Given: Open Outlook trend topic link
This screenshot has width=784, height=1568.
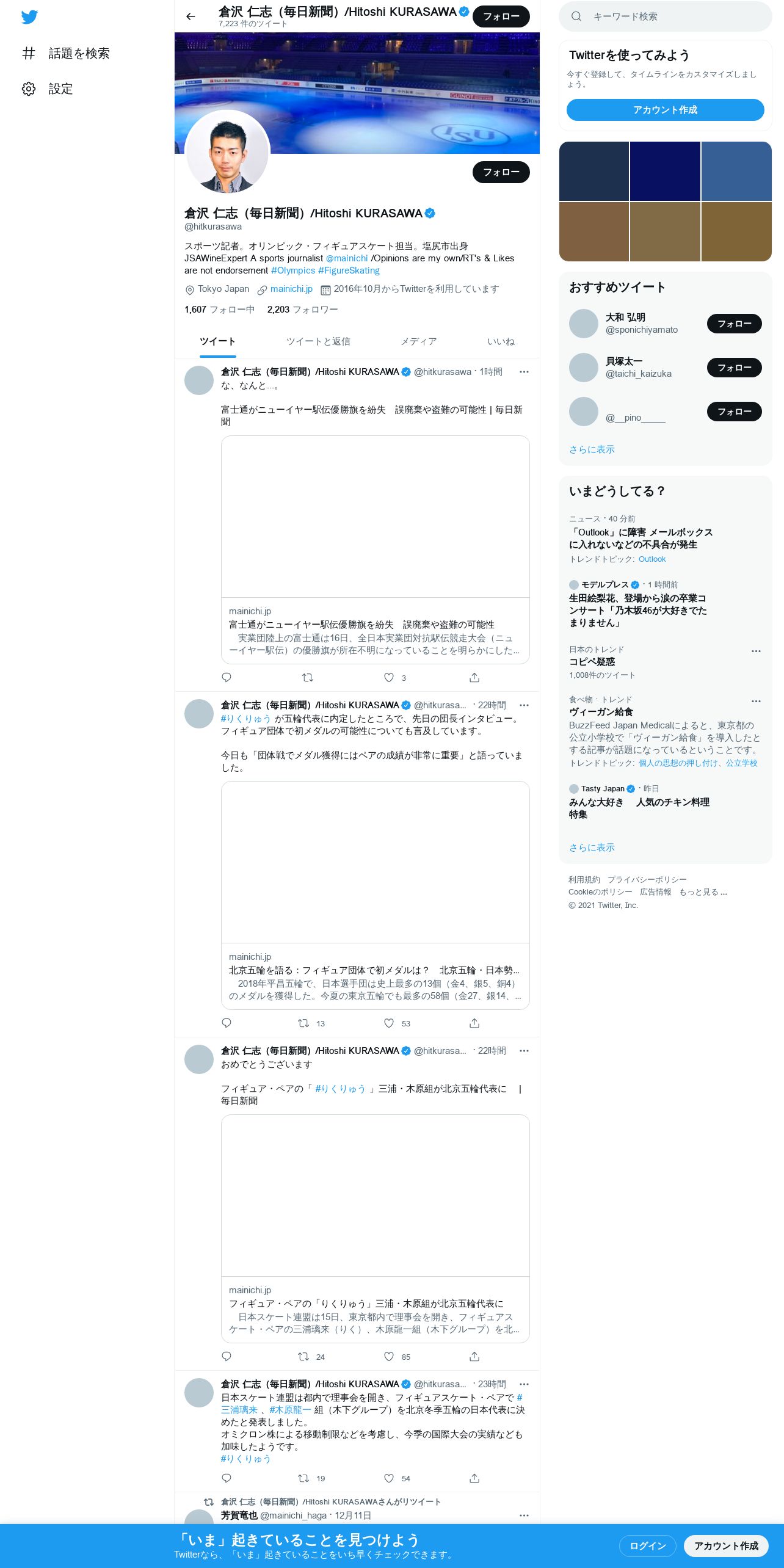Looking at the screenshot, I should click(x=652, y=559).
